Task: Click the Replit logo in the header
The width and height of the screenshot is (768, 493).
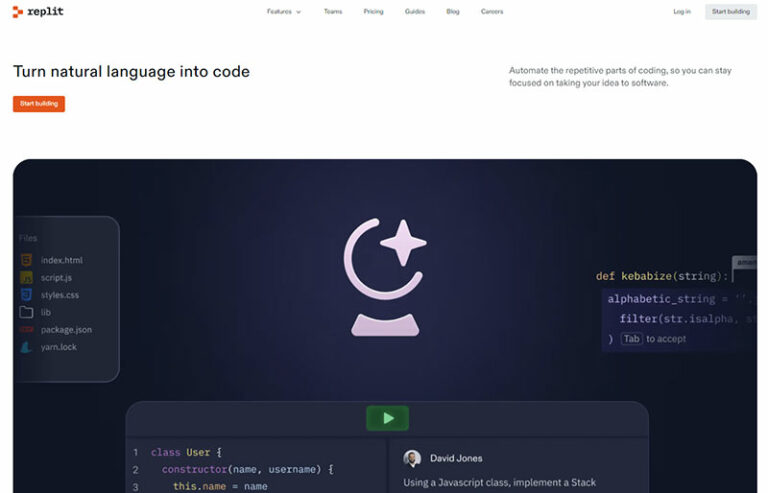Action: pos(38,11)
